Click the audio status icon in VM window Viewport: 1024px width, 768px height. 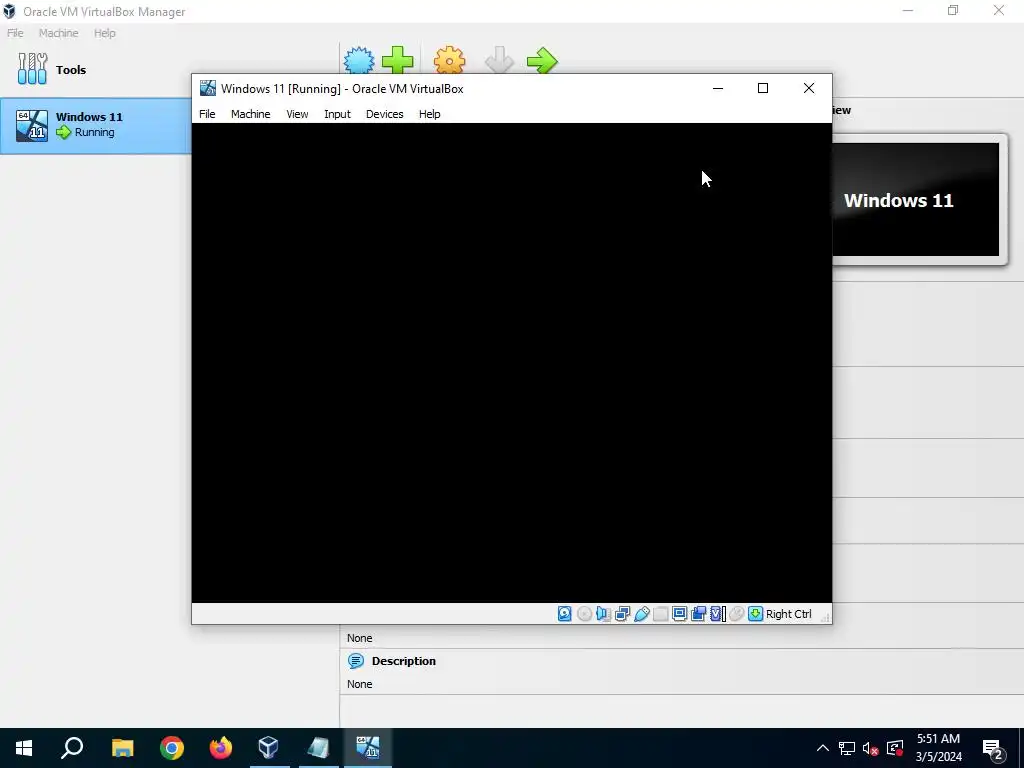pyautogui.click(x=603, y=614)
